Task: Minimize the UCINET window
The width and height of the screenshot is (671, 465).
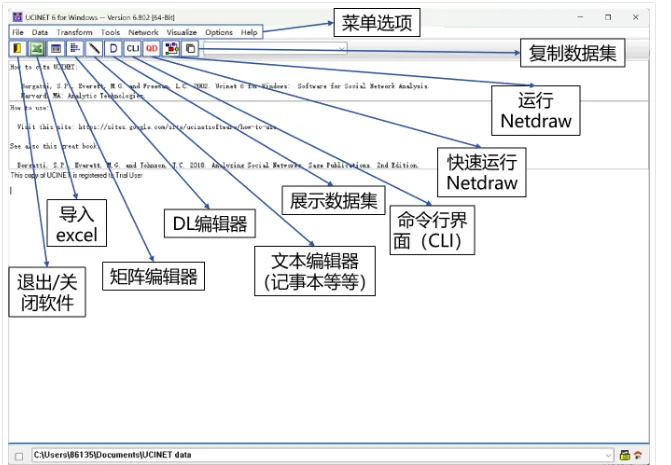Action: (x=580, y=17)
